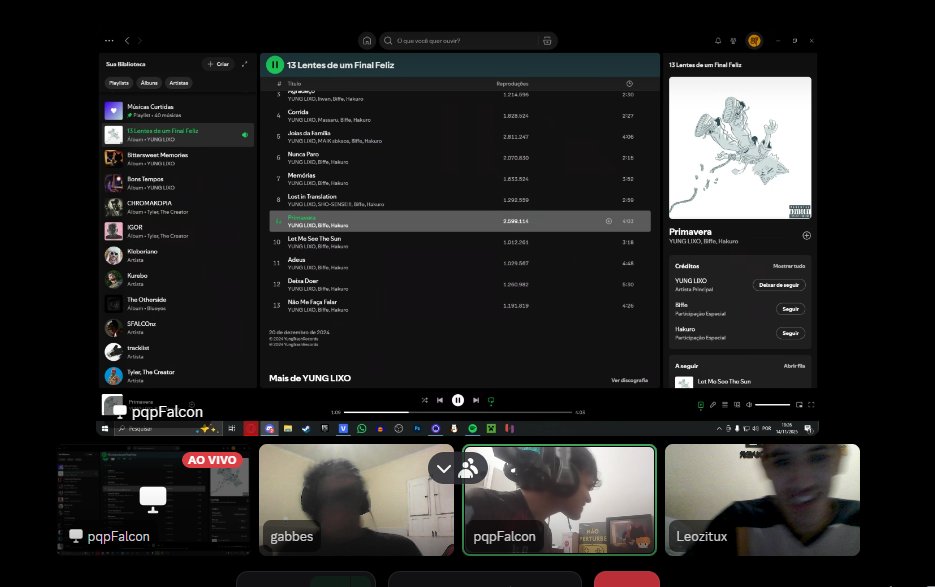Play the track Memórias
This screenshot has width=935, height=587.
(x=460, y=179)
